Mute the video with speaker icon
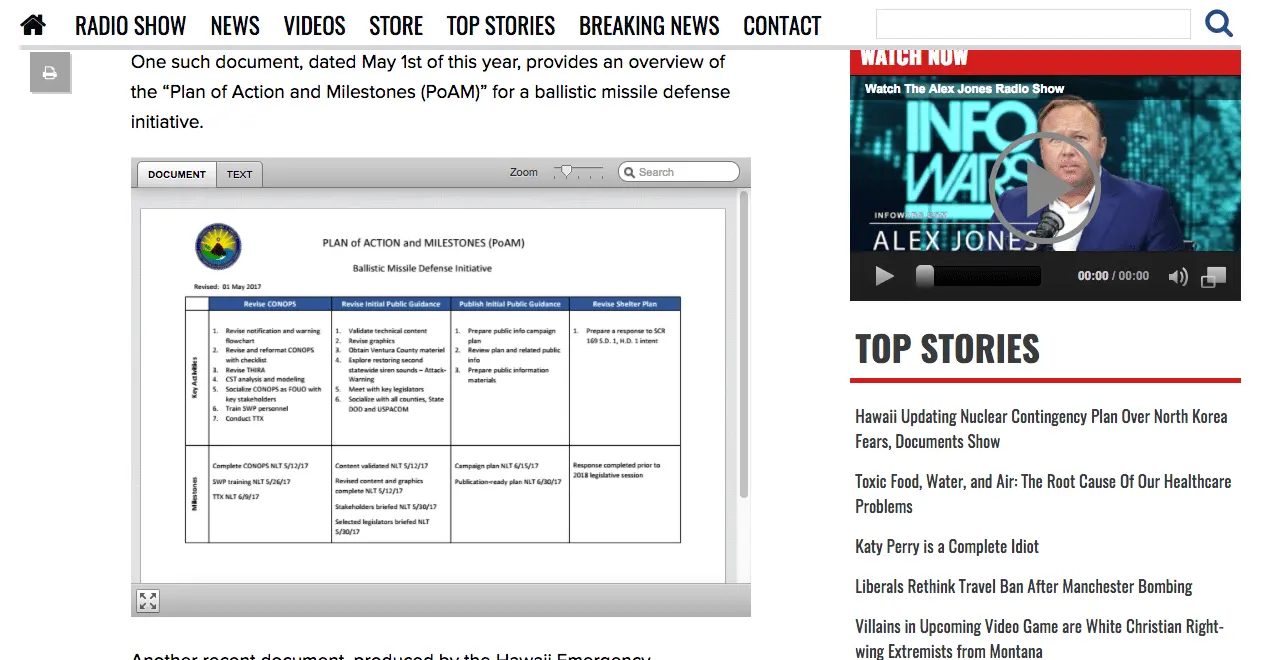This screenshot has height=660, width=1261. tap(1179, 277)
